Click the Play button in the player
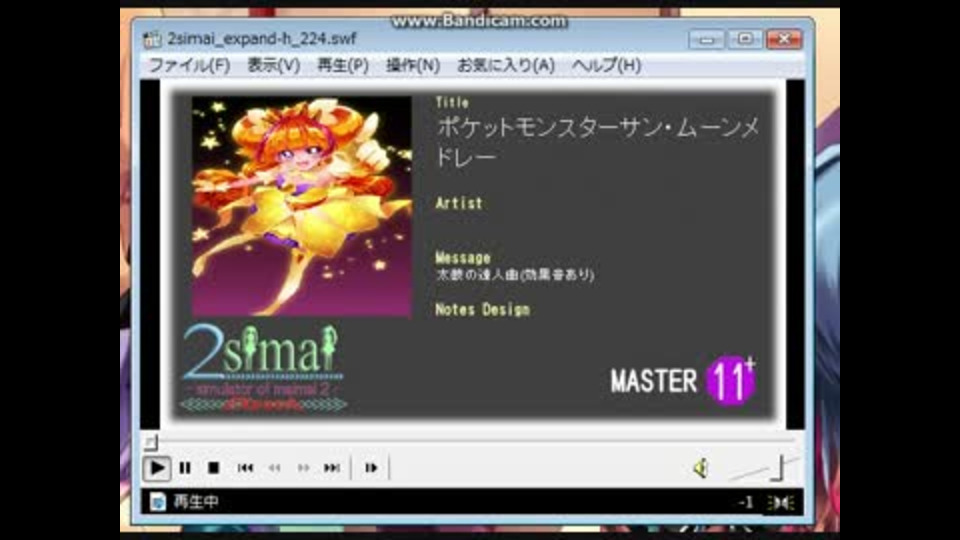Screen dimensions: 960x540 157,468
